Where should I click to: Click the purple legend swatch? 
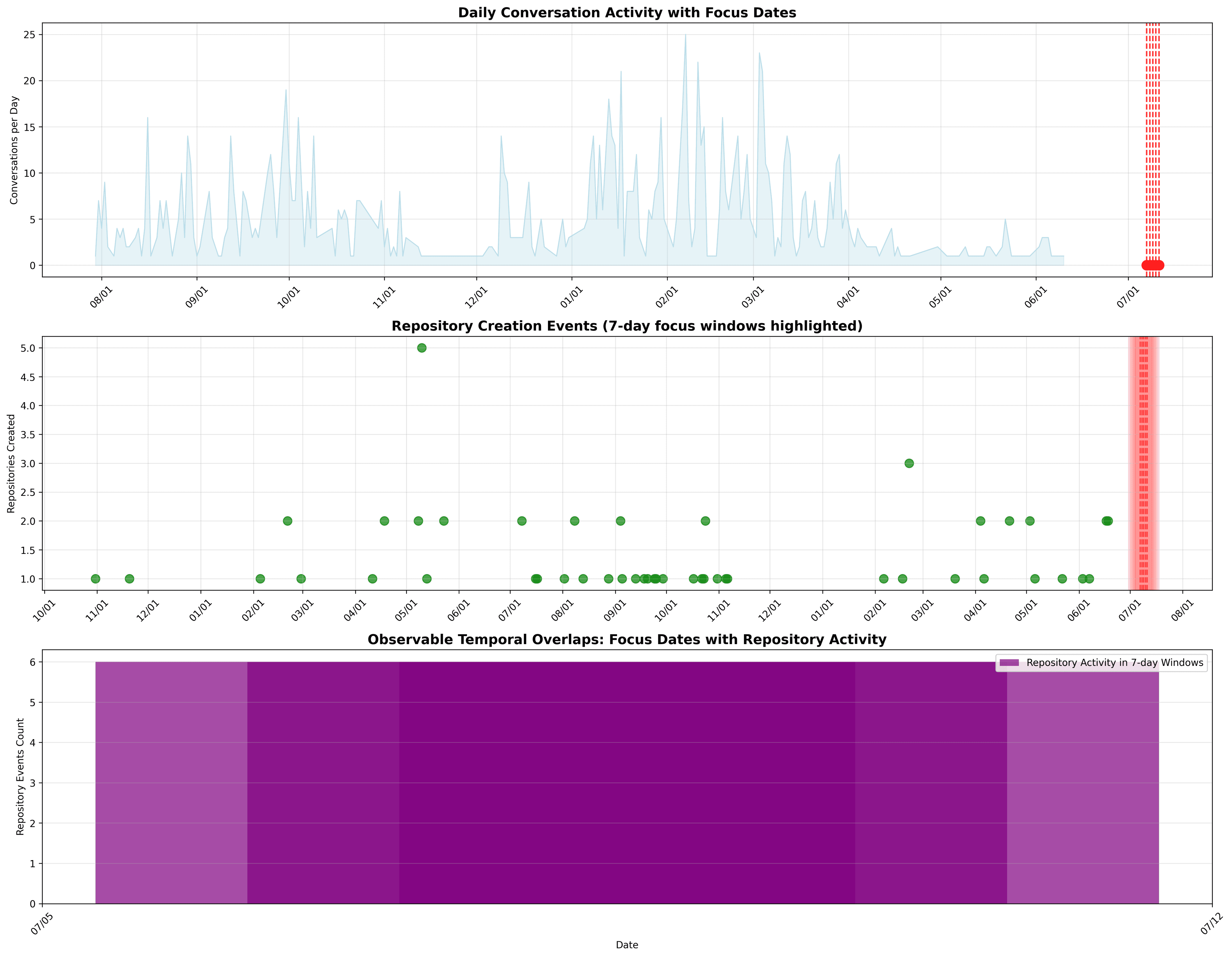tap(1009, 662)
